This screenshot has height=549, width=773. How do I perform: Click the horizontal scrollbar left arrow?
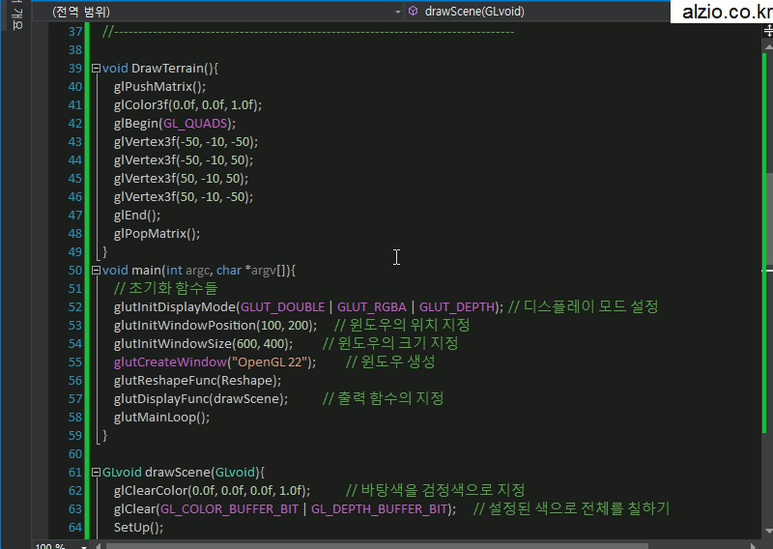(98, 546)
